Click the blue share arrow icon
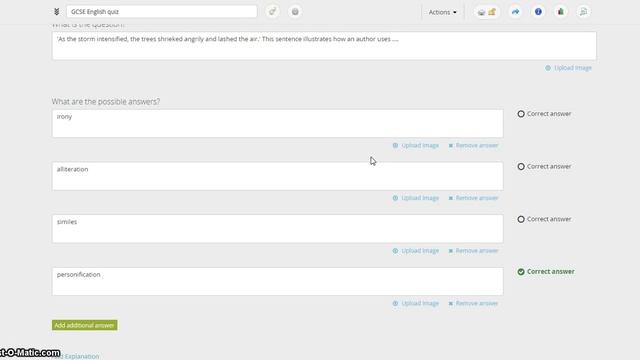 click(516, 12)
